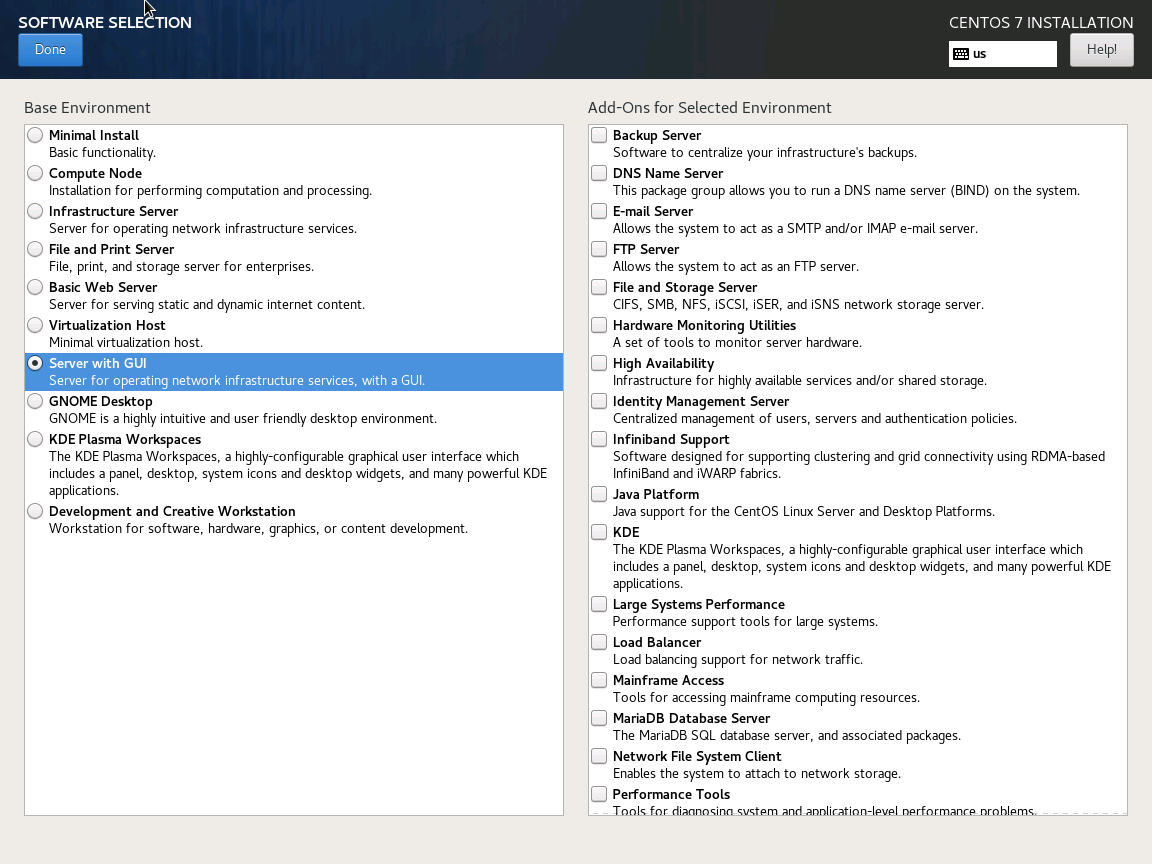The image size is (1152, 864).
Task: Enable the Load Balancer add-on
Action: [x=599, y=642]
